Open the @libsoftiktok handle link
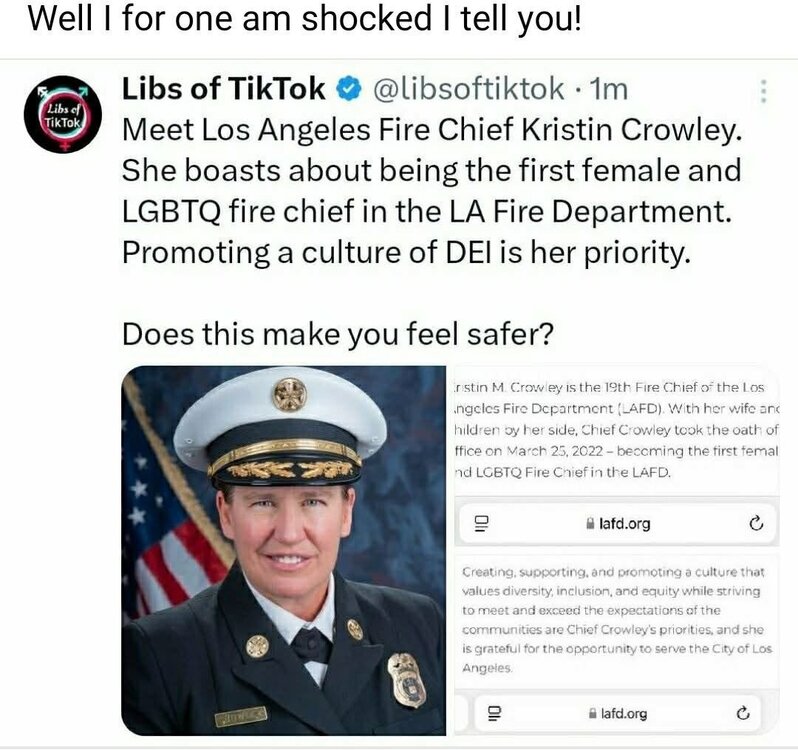The image size is (798, 750). [x=469, y=89]
